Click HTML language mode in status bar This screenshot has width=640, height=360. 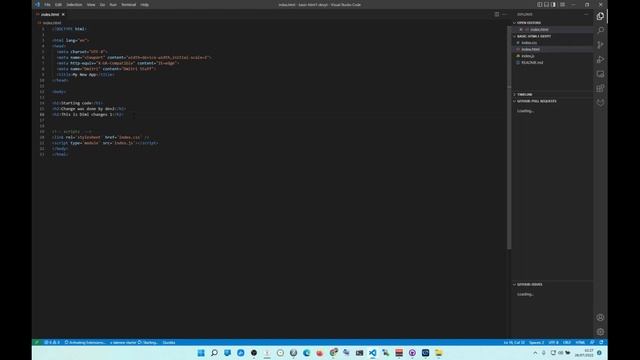pos(580,342)
